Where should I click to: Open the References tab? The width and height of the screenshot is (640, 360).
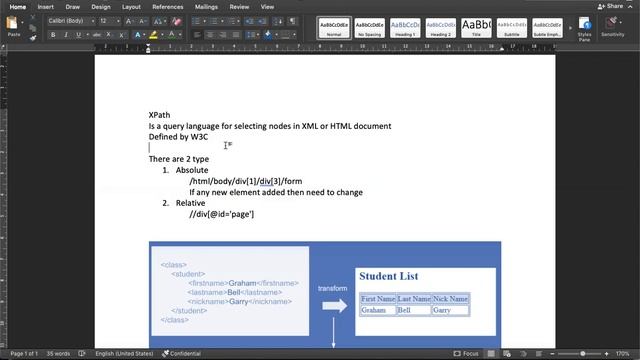coord(167,7)
